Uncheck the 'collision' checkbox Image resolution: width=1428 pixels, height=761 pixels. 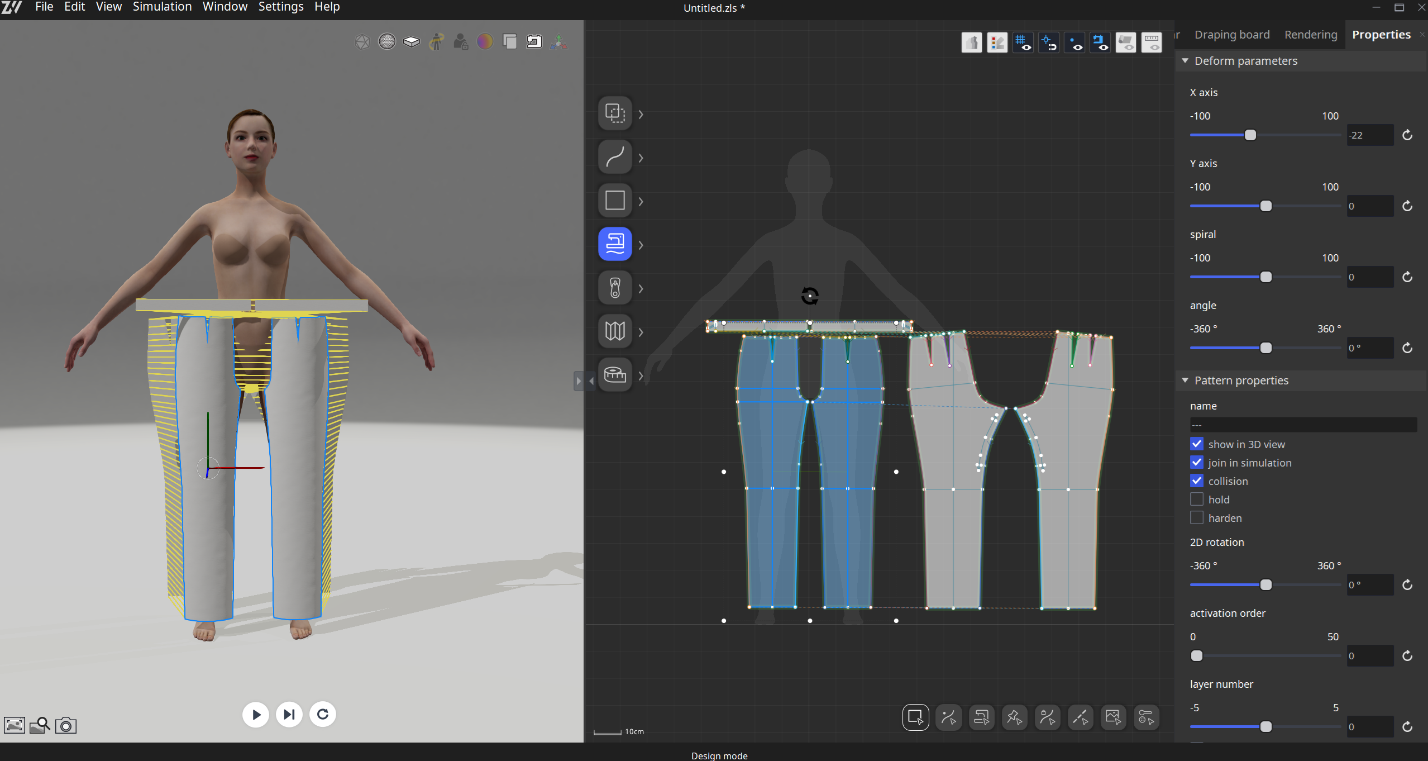click(1196, 481)
